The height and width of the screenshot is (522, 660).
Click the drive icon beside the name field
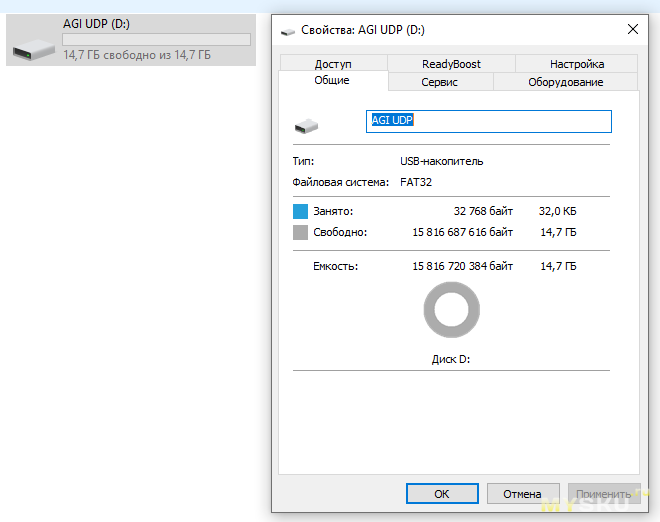305,126
